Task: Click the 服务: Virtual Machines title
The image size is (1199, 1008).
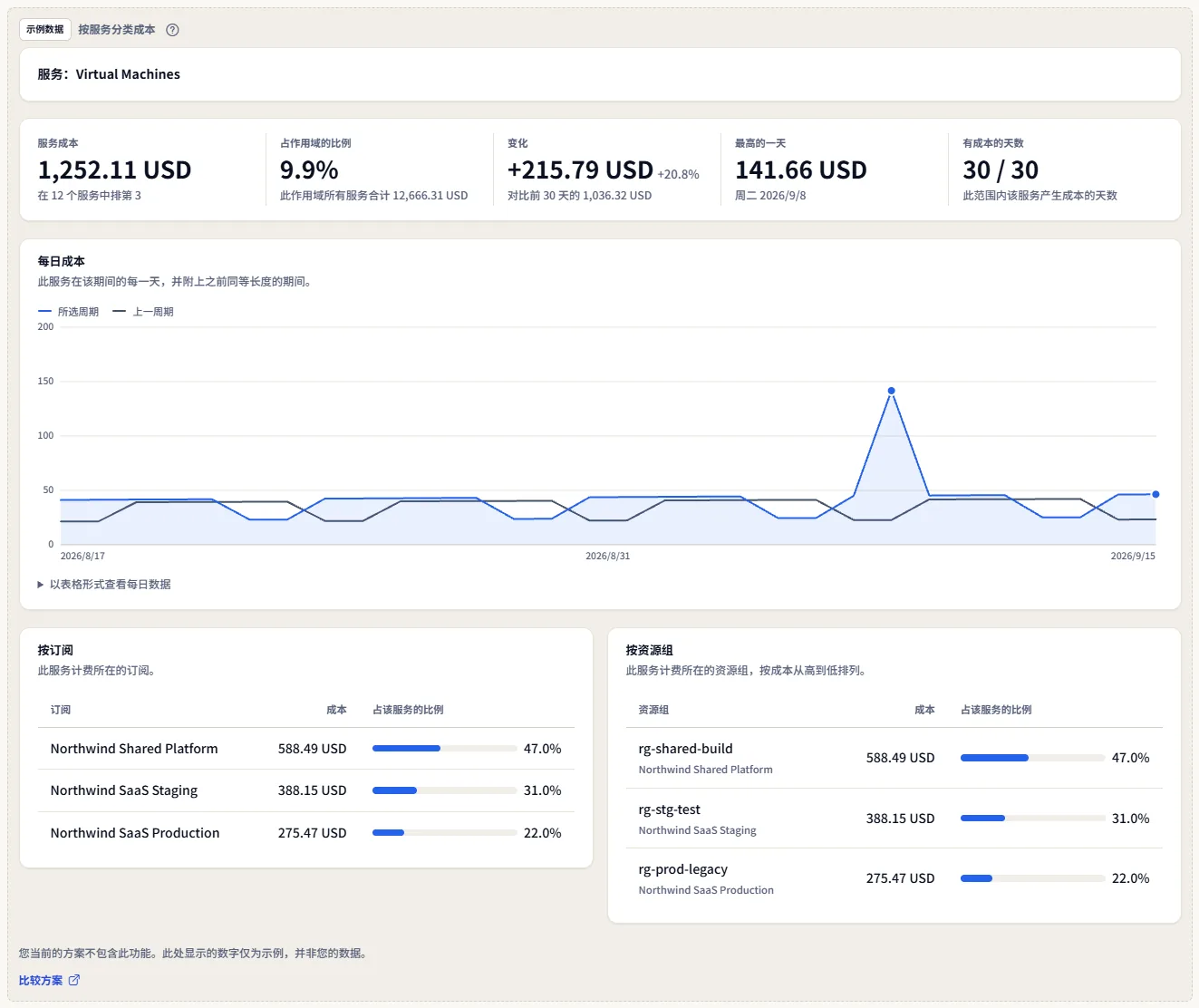Action: (109, 74)
